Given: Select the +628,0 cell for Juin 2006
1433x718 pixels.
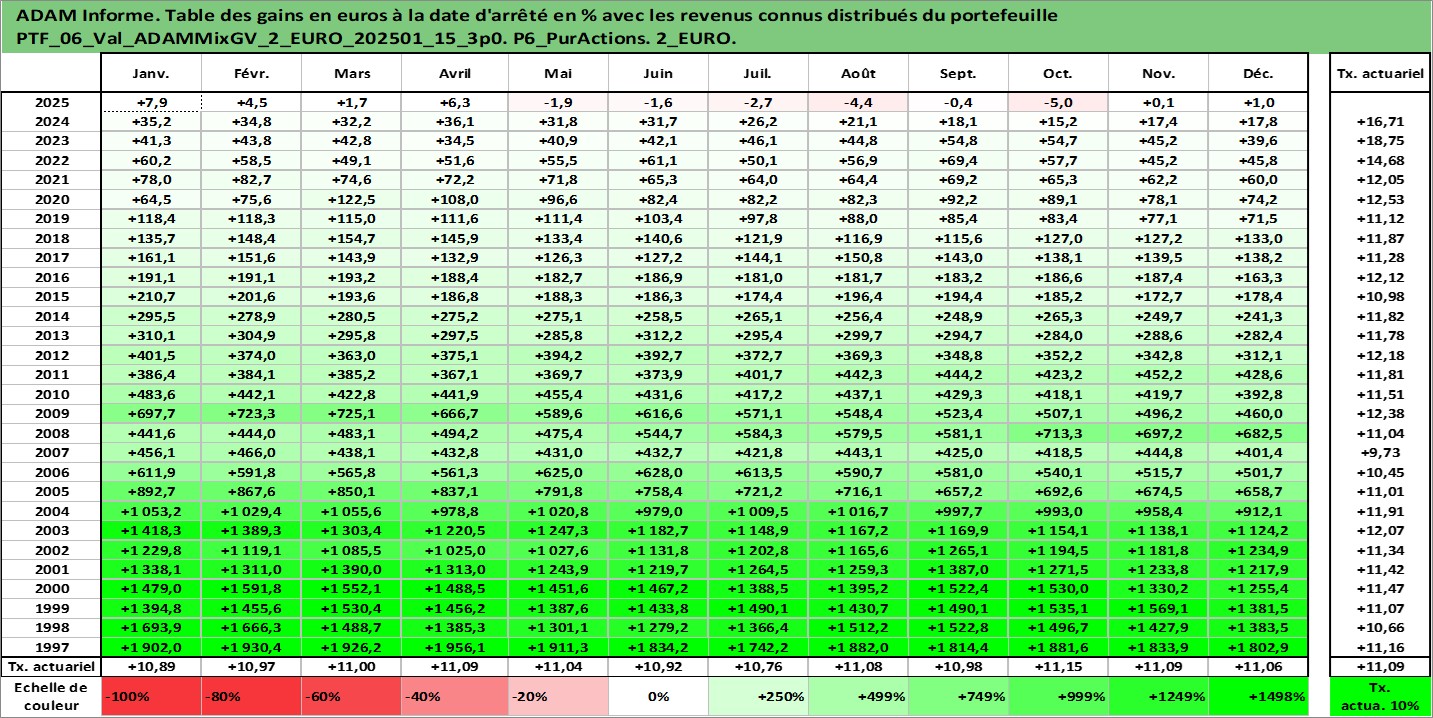Looking at the screenshot, I should click(x=658, y=472).
